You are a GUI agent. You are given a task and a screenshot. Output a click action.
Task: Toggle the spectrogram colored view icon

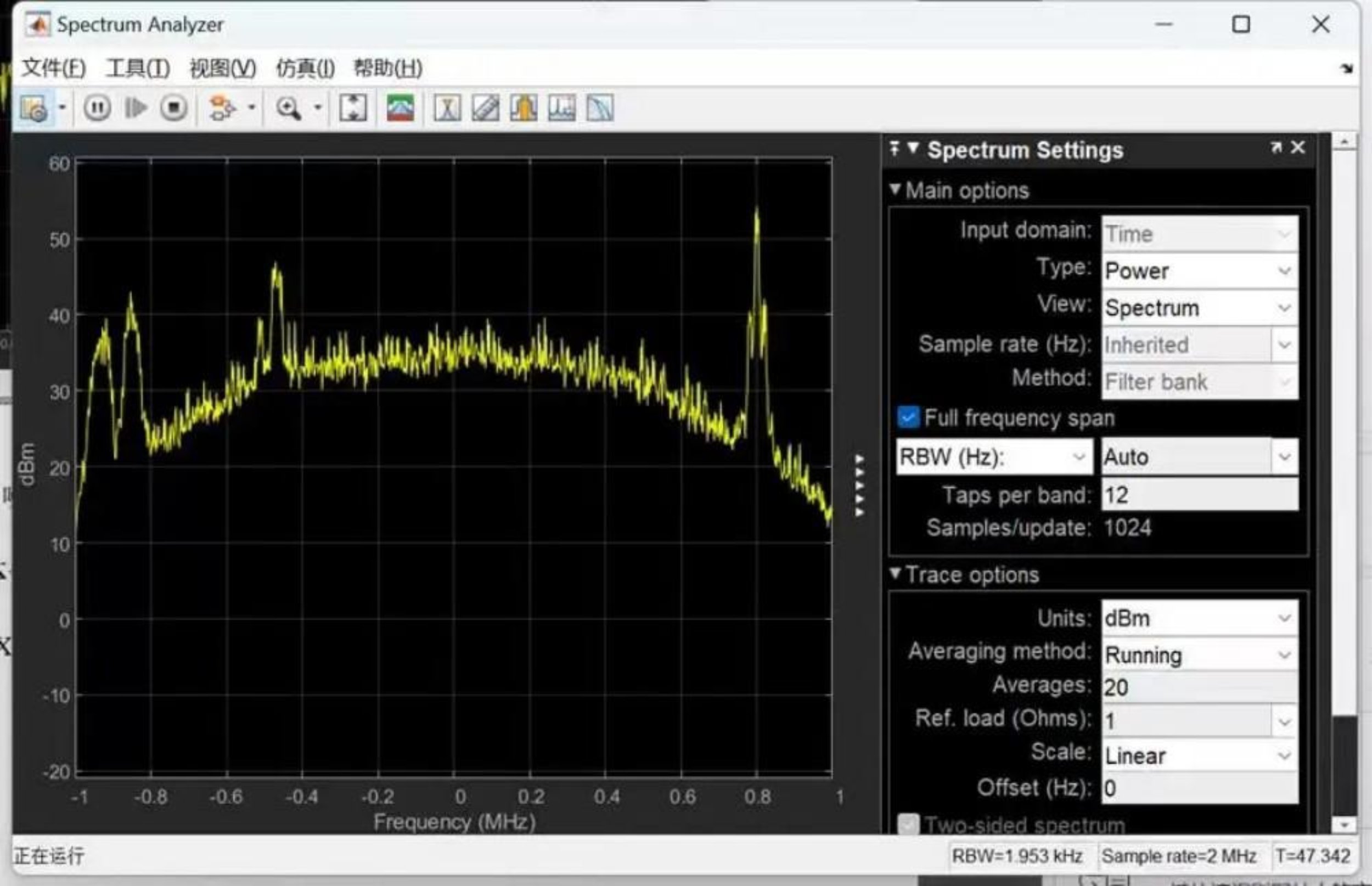point(401,108)
